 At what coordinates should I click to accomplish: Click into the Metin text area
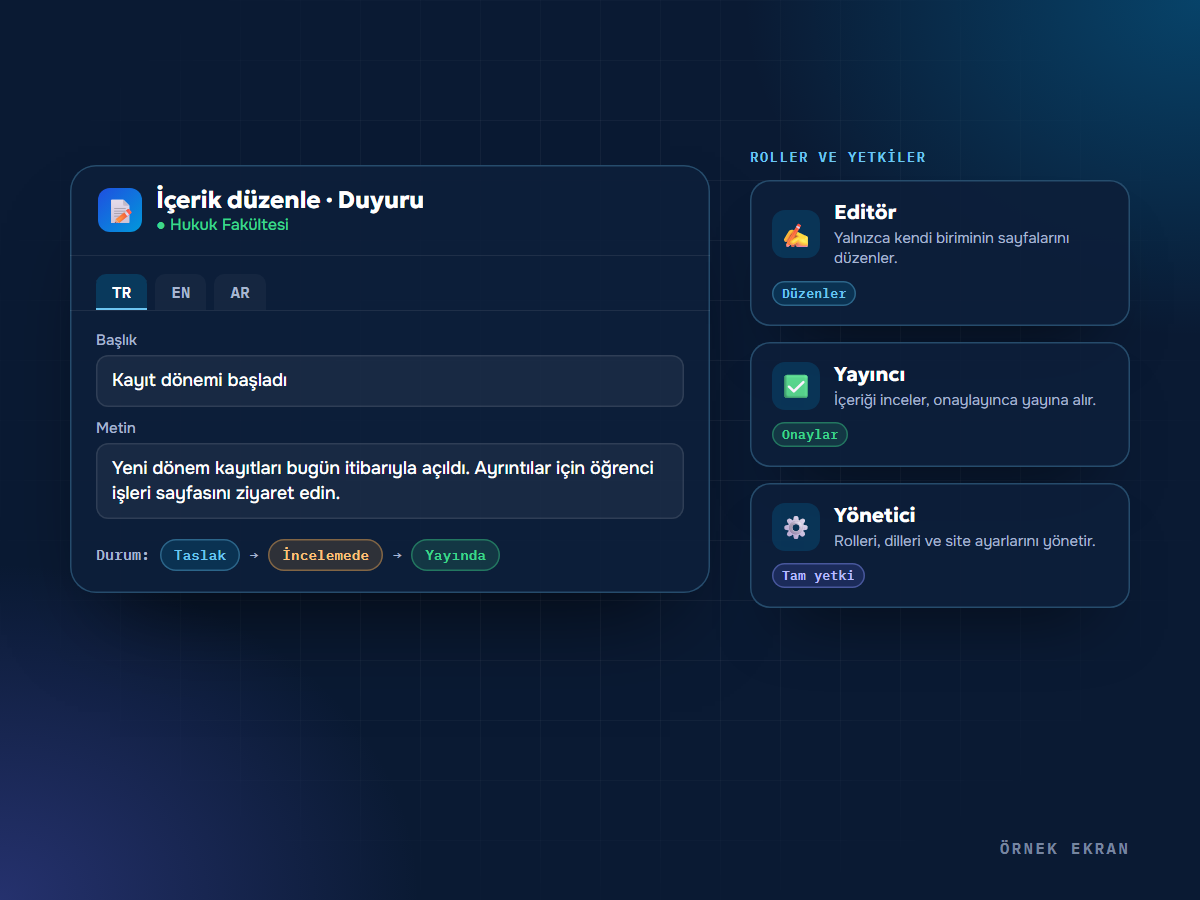tap(390, 481)
